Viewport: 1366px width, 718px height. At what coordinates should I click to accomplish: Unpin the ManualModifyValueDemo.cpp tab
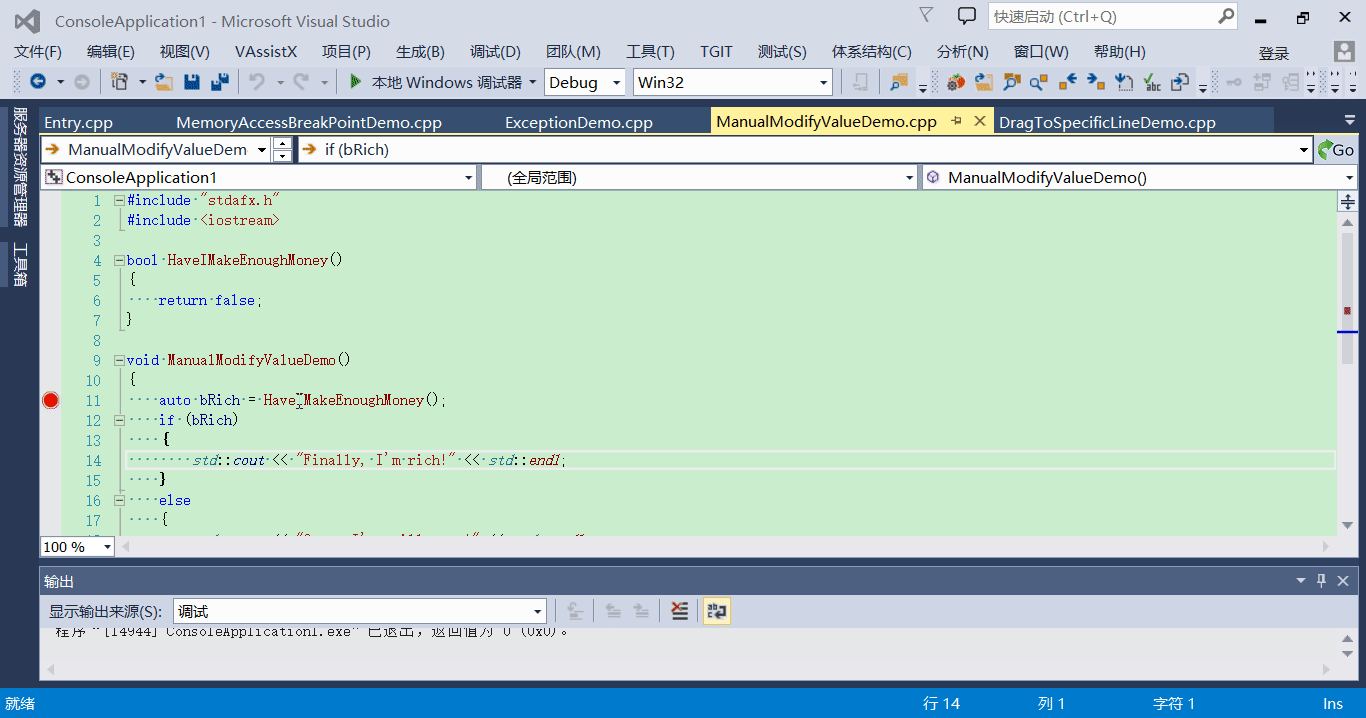tap(957, 120)
